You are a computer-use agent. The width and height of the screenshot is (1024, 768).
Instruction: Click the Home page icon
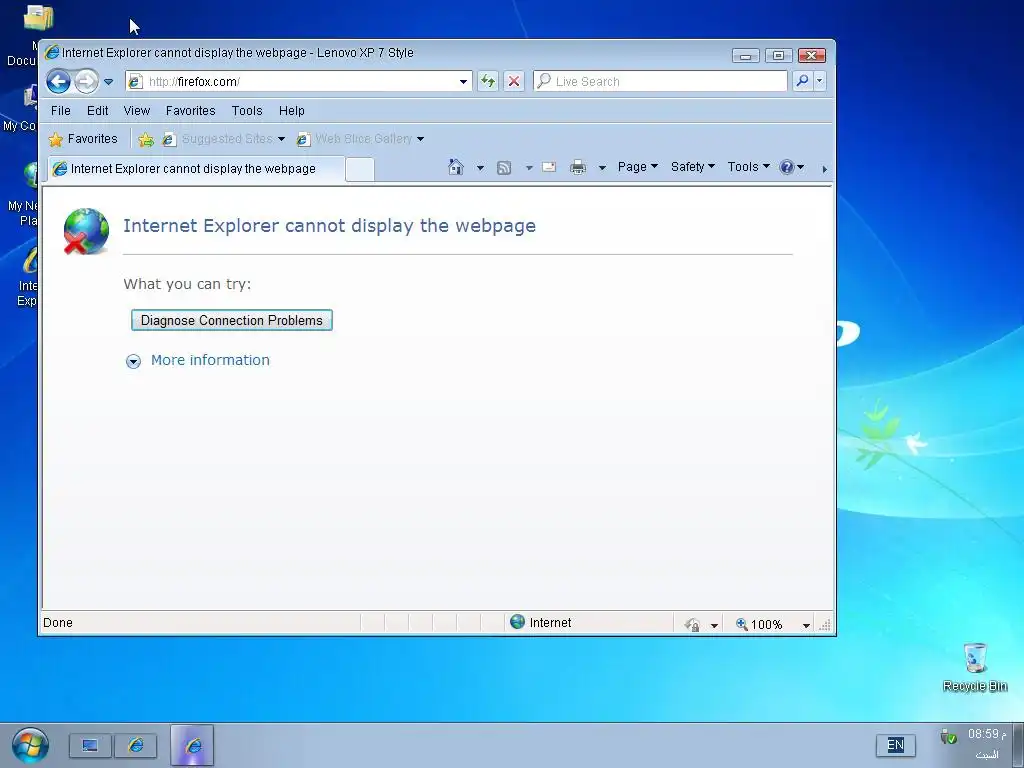tap(456, 167)
